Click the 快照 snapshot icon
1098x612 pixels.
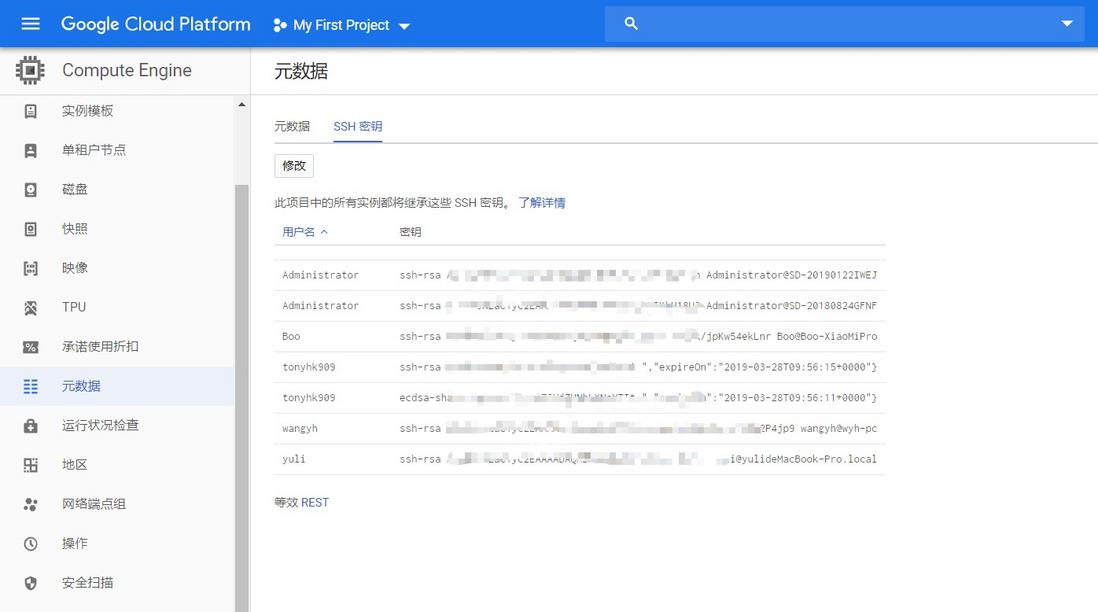[31, 229]
